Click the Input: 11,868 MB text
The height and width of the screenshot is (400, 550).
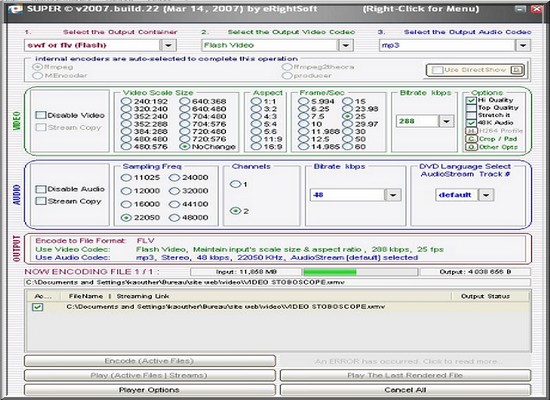tap(246, 272)
